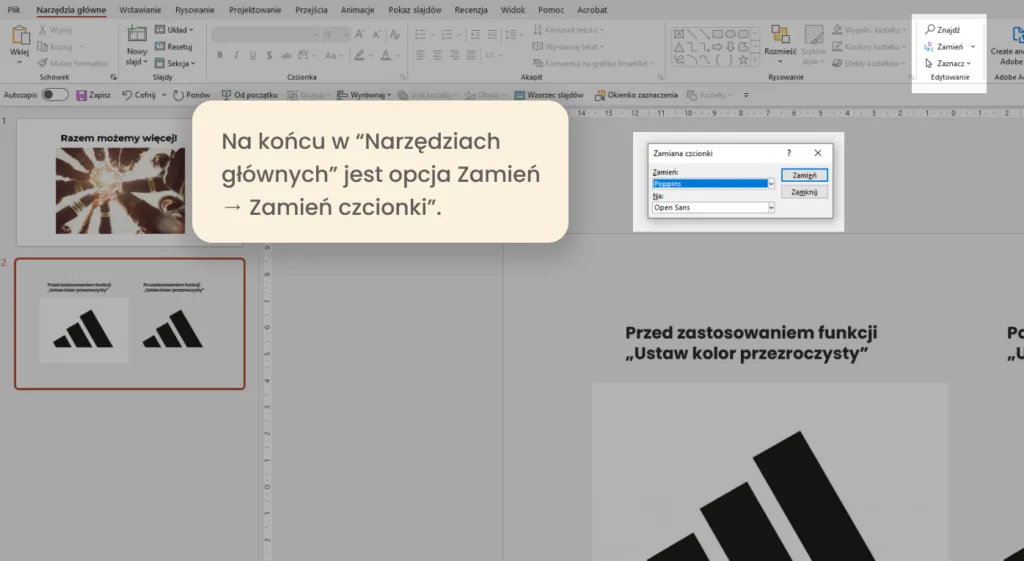Click Zamknij button in Zamiana czcionki dialog
Screen dimensions: 1024x561
coord(804,192)
